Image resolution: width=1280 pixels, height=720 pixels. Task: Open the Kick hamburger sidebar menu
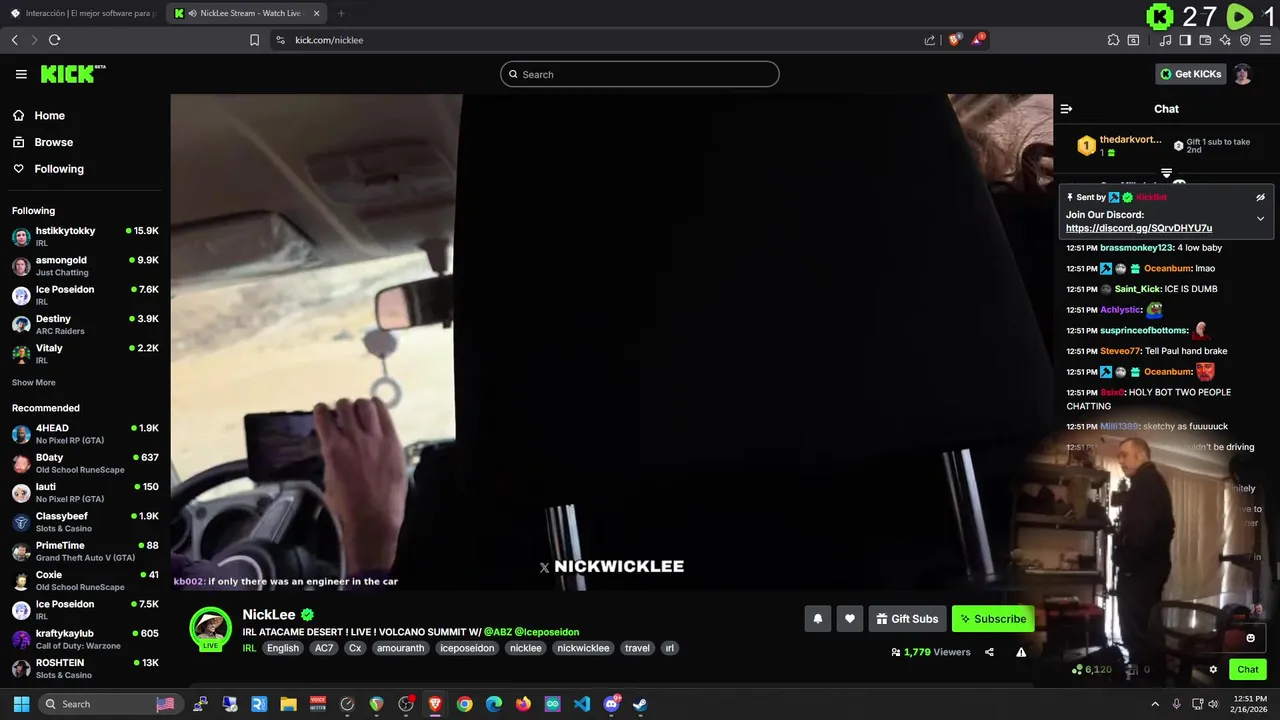coord(21,74)
